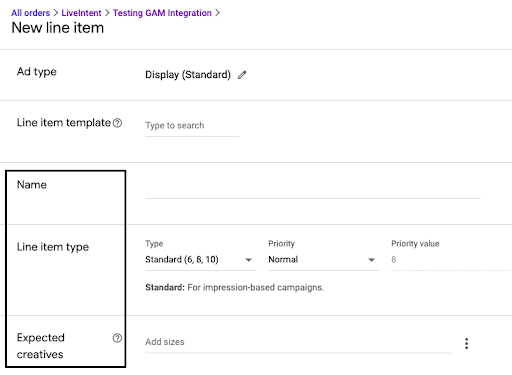Expand the Type dropdown showing Standard
Image resolution: width=512 pixels, height=375 pixels.
click(201, 260)
